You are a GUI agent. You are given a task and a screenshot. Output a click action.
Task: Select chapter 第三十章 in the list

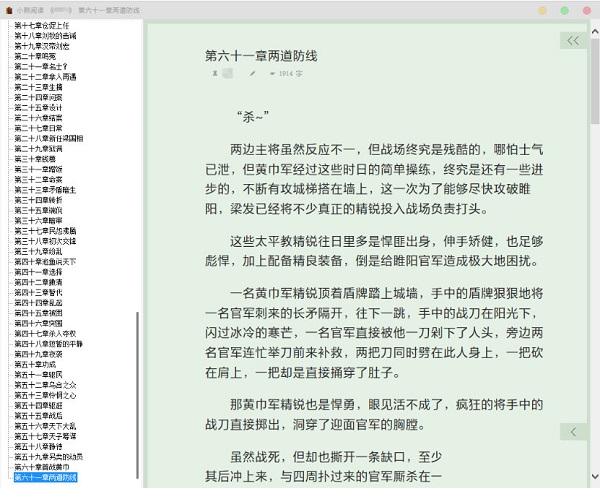35,159
